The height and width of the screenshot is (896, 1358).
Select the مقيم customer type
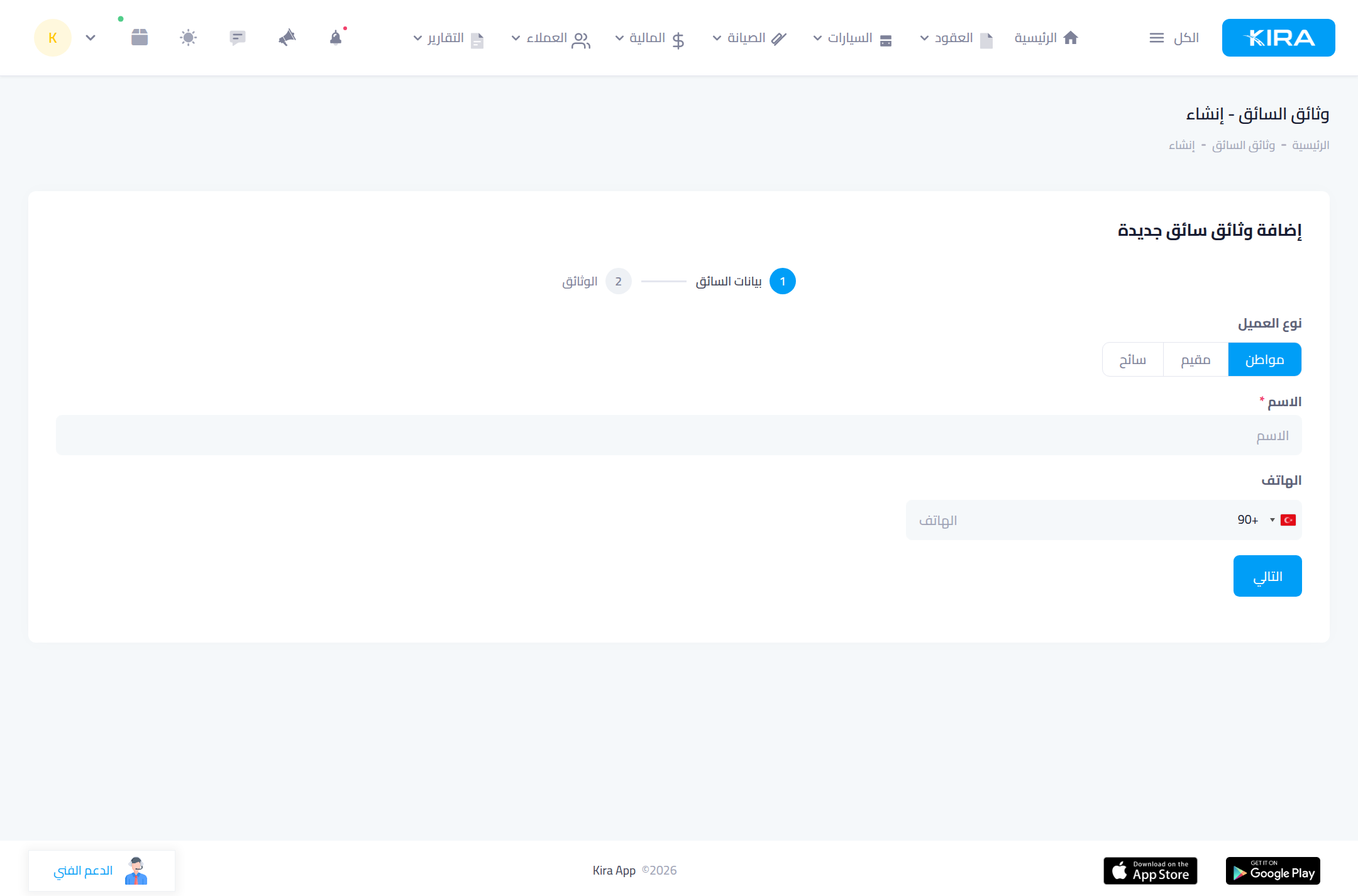coord(1195,360)
